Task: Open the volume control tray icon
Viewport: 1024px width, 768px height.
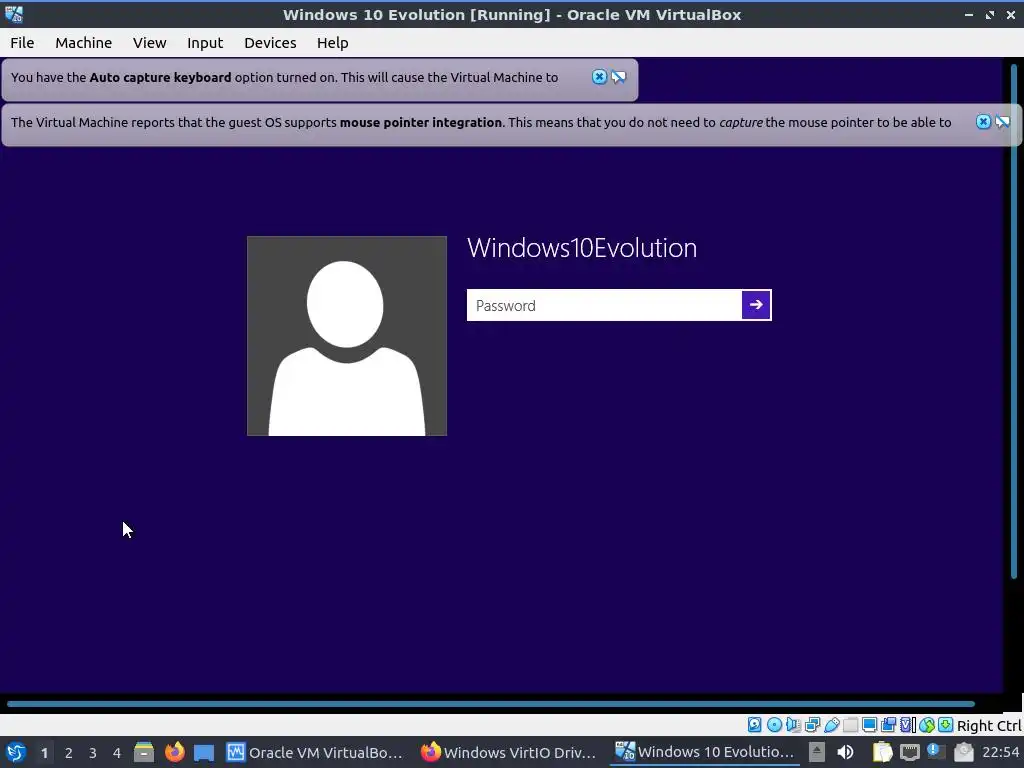Action: coord(845,752)
